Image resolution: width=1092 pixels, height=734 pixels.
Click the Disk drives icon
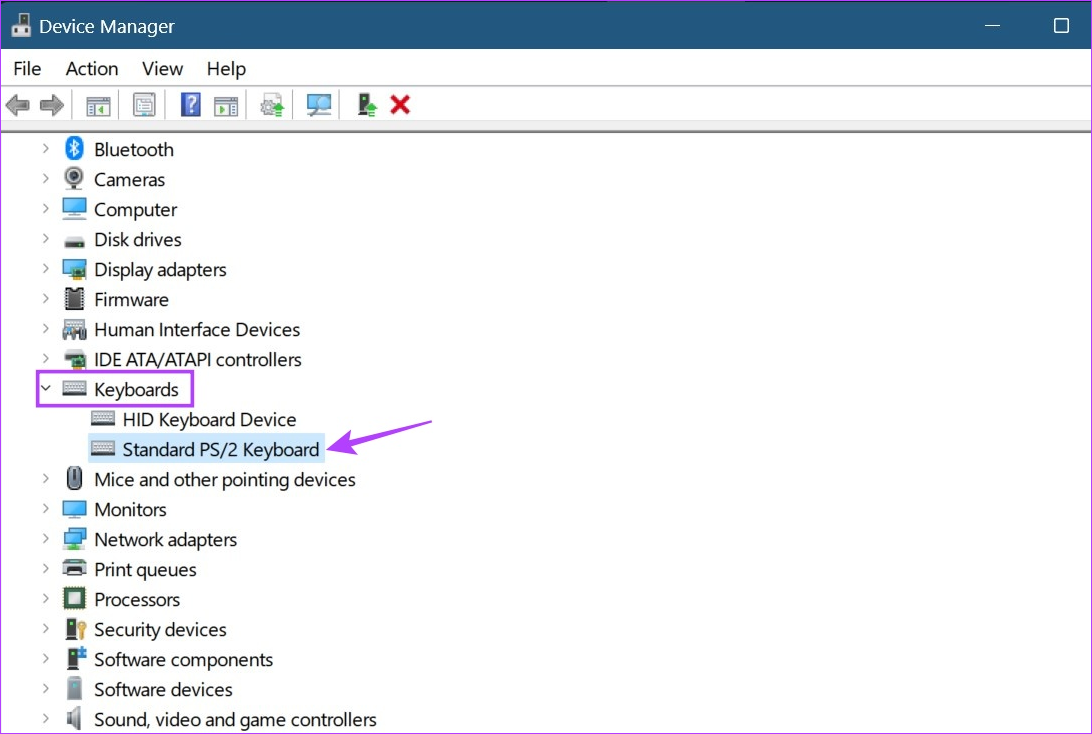75,242
